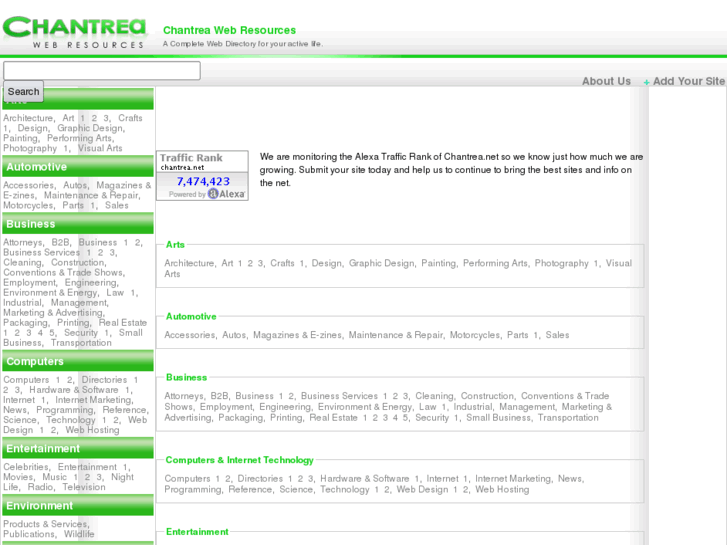
Task: Open Industrial in the sidebar Business list
Action: tap(23, 302)
